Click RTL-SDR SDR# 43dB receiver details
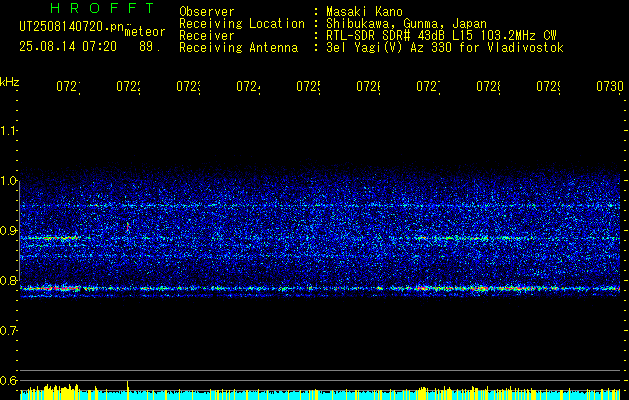Viewport: 629px width, 400px height. coord(441,36)
